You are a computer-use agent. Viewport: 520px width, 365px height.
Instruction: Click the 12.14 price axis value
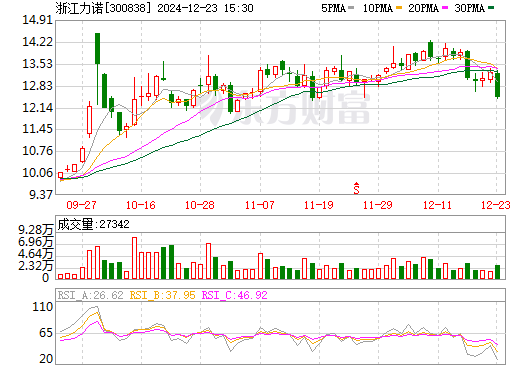coord(38,108)
